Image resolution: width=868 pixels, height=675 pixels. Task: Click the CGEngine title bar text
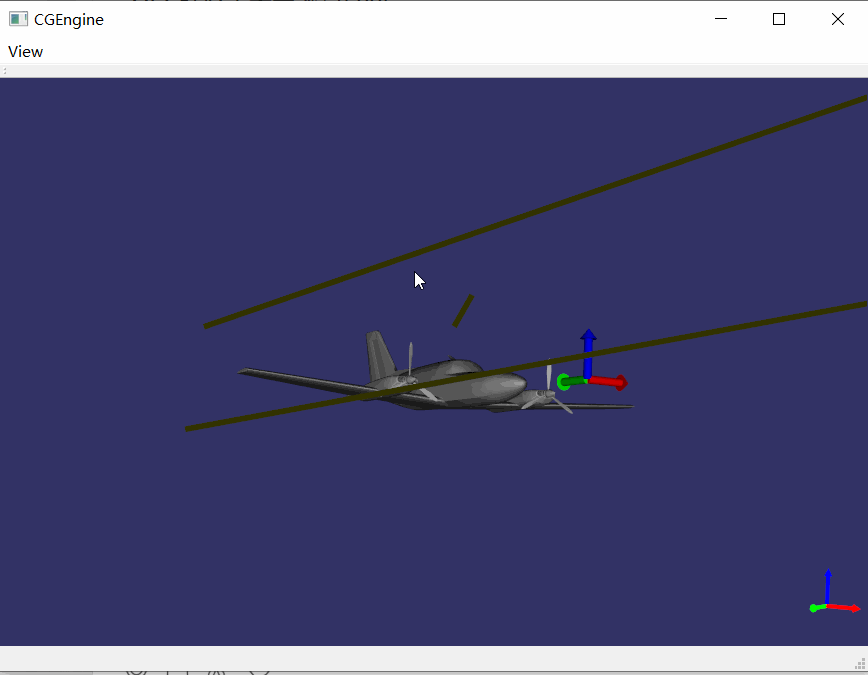66,19
